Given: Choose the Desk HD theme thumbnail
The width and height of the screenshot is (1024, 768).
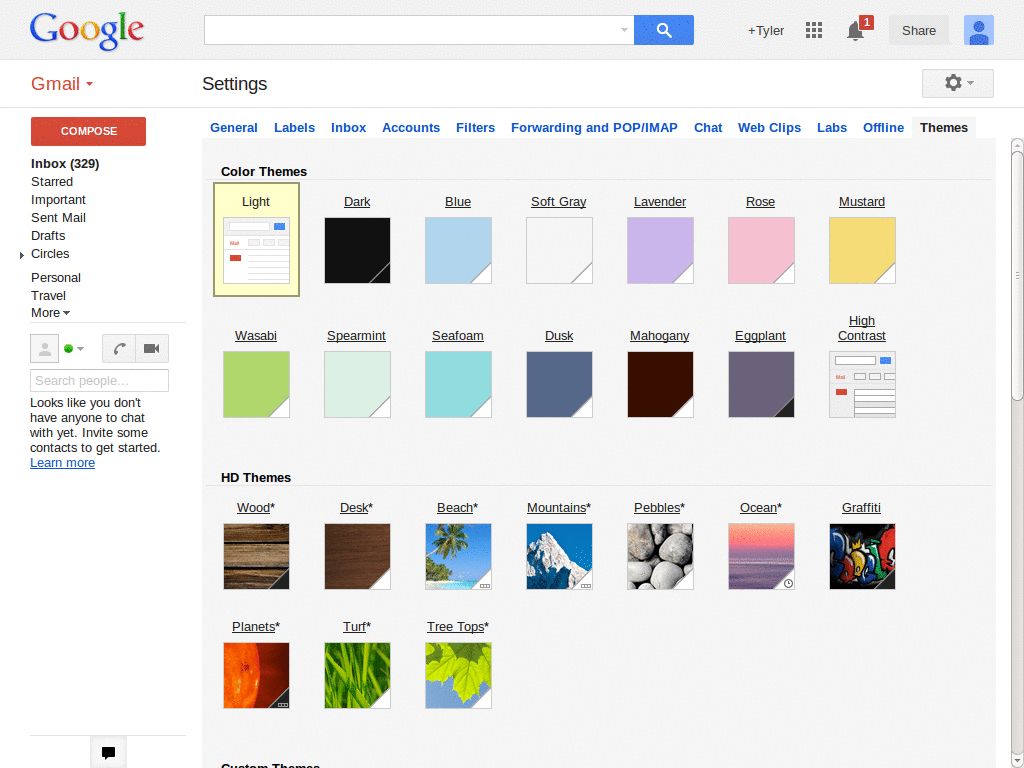Looking at the screenshot, I should (357, 556).
